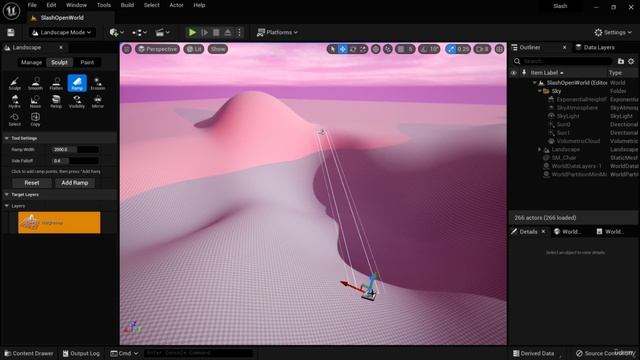Click the Unreal Engine logo
Image resolution: width=640 pixels, height=360 pixels.
pos(11,11)
